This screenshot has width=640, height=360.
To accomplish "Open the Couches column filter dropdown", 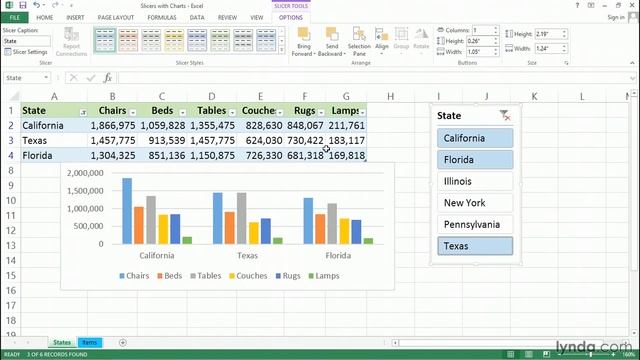I will click(x=280, y=112).
